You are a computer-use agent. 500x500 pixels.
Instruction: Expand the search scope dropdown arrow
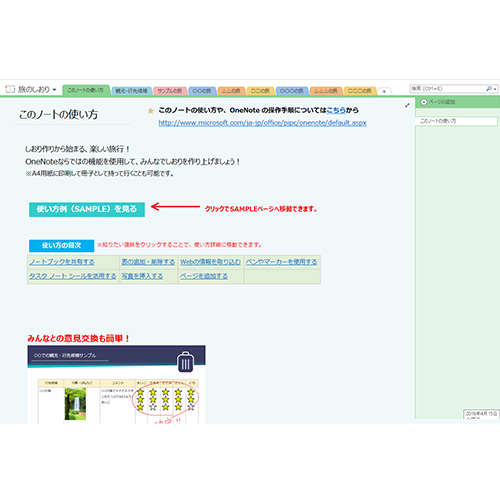click(495, 89)
